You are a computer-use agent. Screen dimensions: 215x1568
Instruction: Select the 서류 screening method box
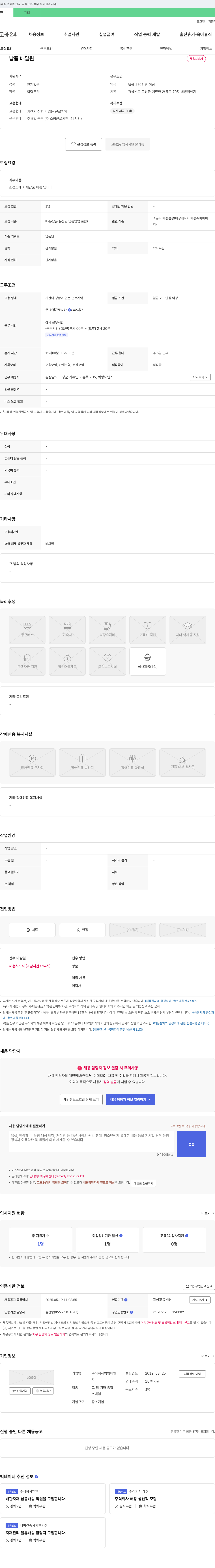point(32,930)
